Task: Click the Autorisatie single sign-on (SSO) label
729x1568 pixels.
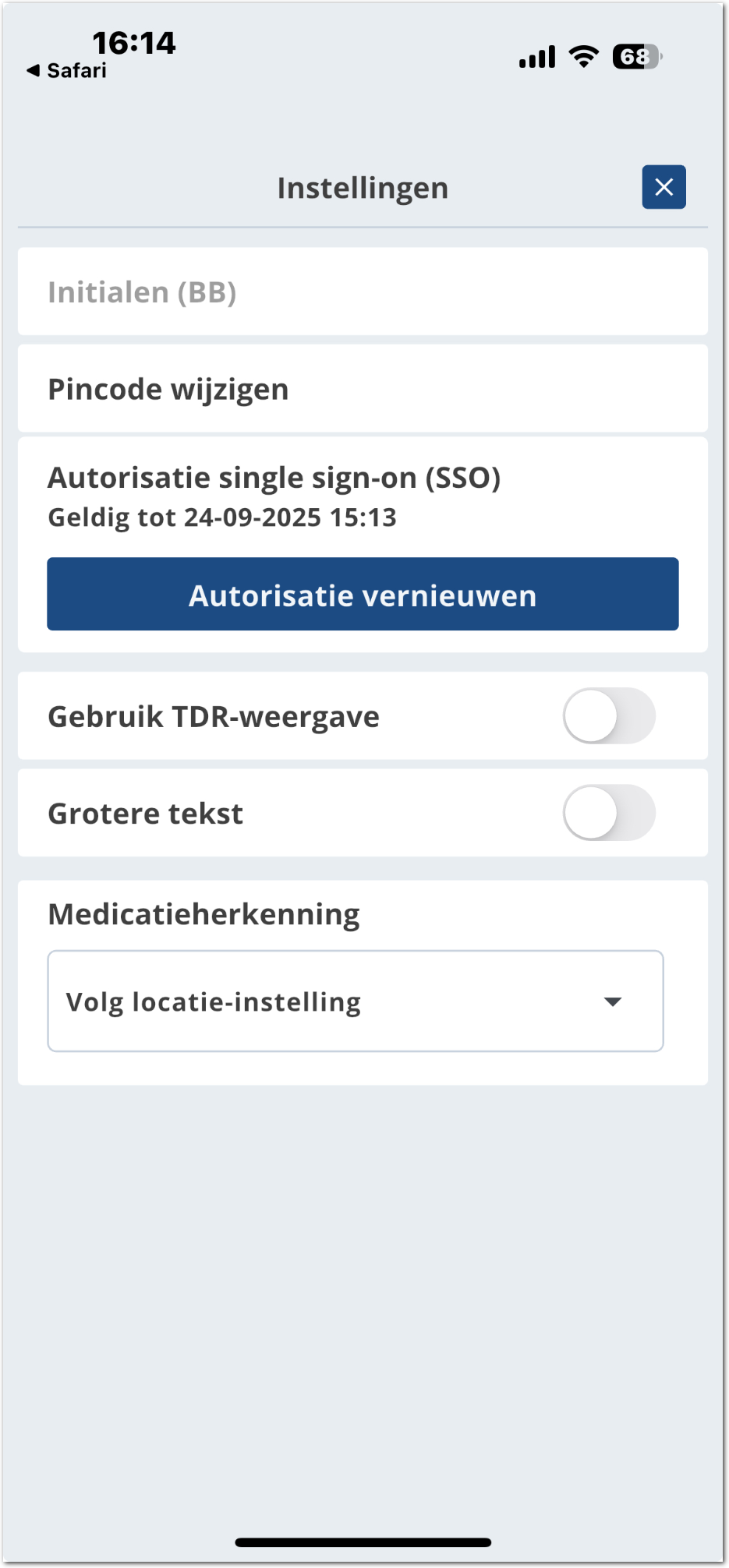Action: (274, 478)
